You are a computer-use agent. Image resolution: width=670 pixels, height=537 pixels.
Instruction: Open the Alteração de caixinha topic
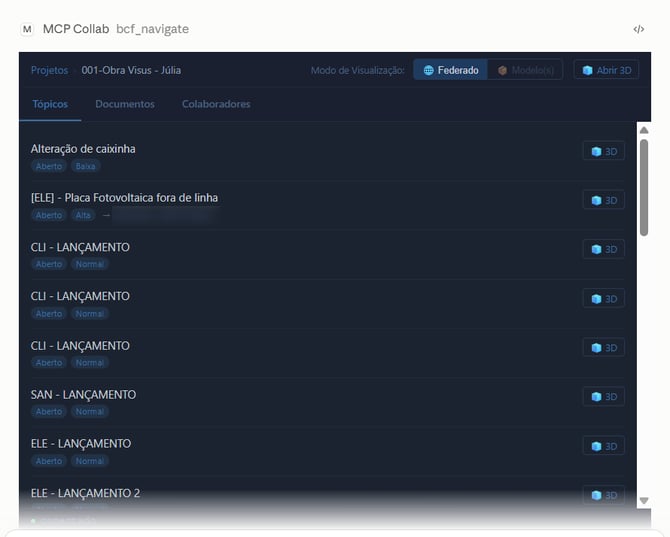(83, 149)
